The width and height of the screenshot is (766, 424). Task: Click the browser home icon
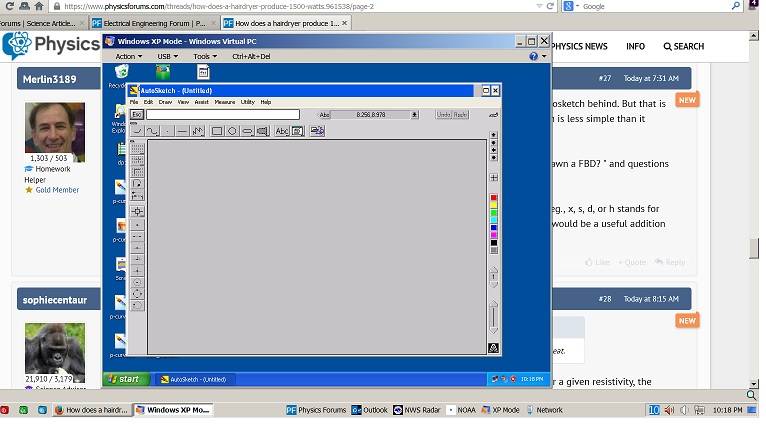(x=39, y=6)
